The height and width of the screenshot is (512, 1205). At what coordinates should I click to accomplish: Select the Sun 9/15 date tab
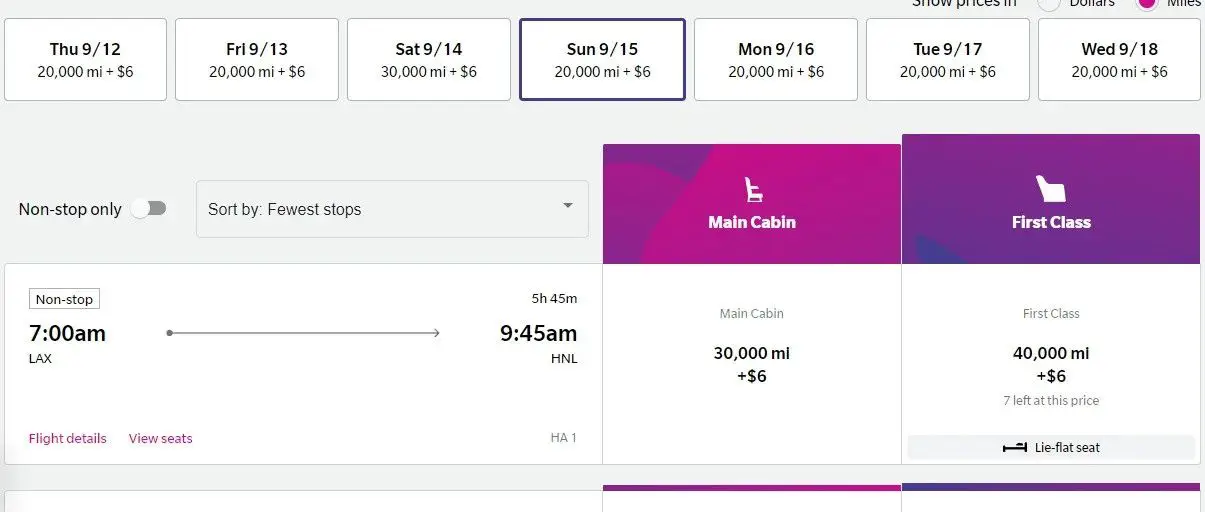(x=602, y=60)
